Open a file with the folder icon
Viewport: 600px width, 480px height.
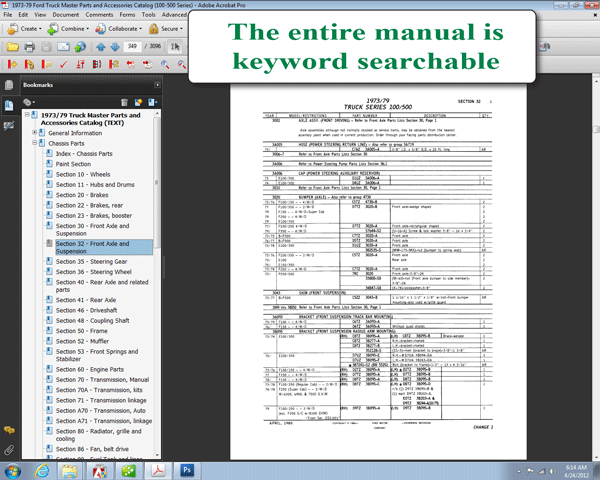click(12, 47)
